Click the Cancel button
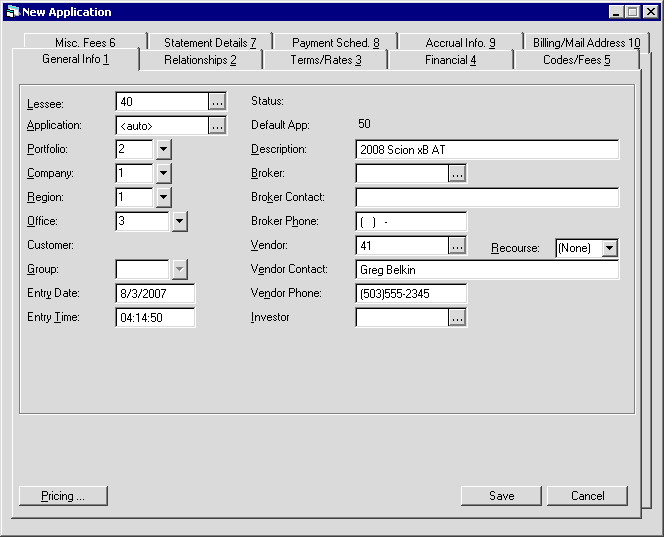This screenshot has width=664, height=537. coord(587,496)
